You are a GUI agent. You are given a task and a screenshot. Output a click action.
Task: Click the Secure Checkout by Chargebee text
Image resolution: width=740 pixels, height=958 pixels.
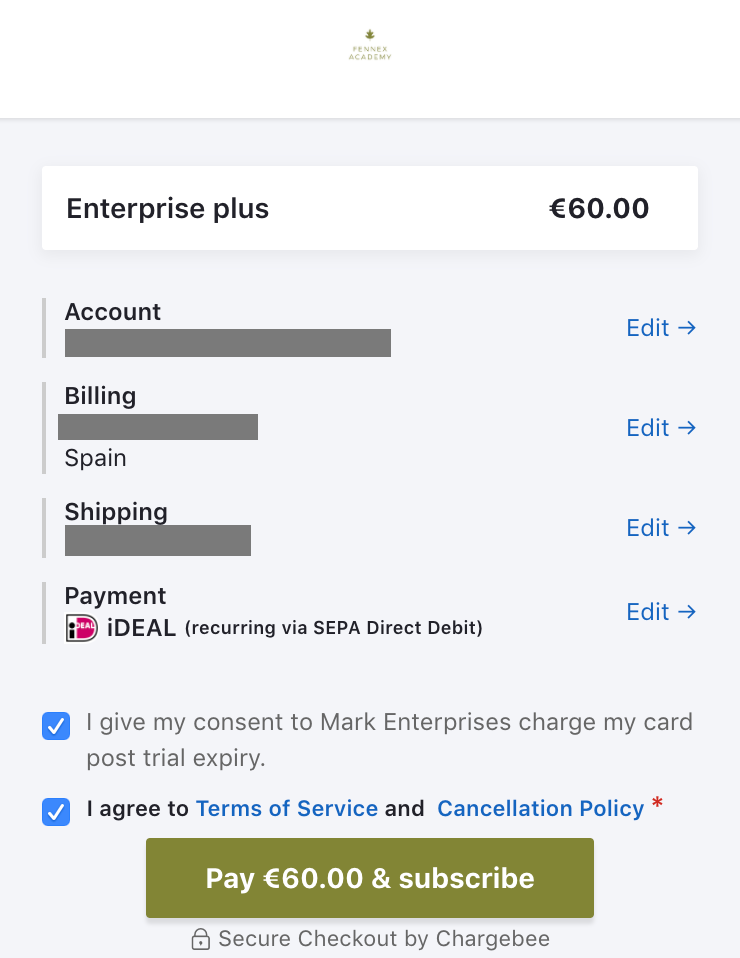(x=384, y=939)
